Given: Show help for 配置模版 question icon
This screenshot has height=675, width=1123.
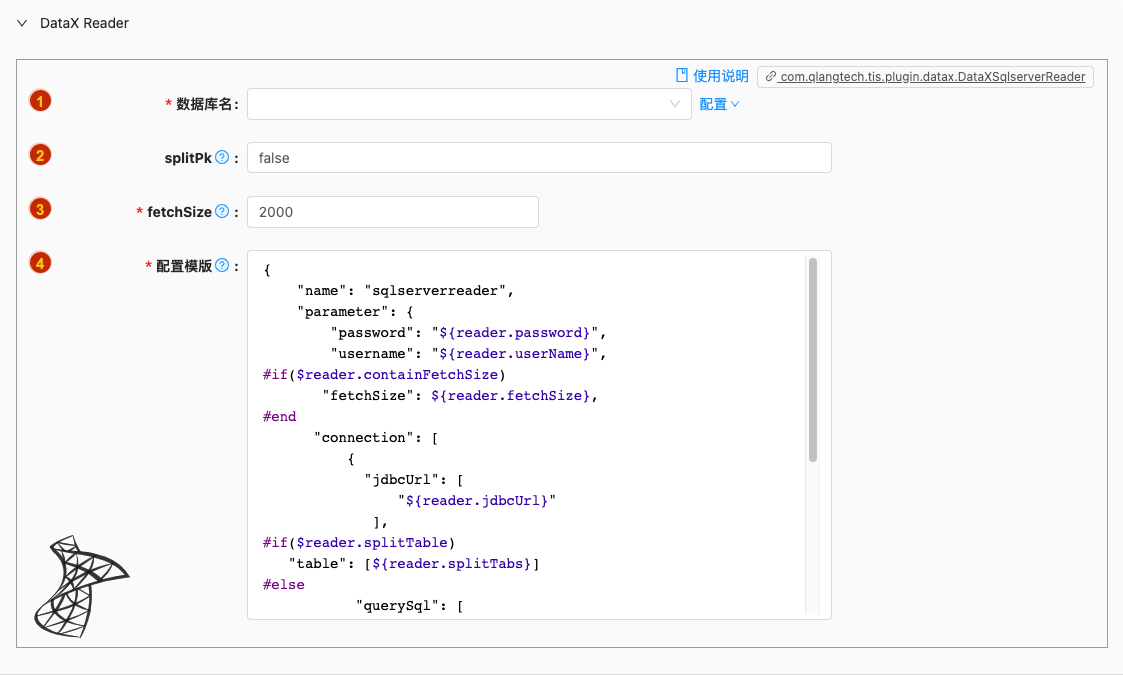Looking at the screenshot, I should 222,265.
